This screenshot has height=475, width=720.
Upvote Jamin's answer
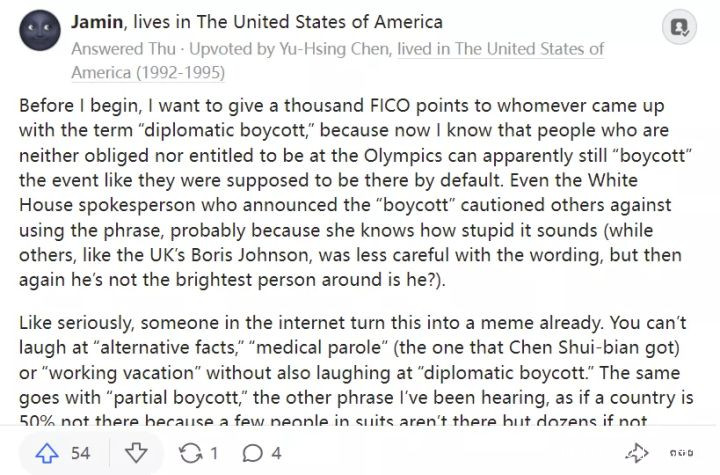point(49,453)
